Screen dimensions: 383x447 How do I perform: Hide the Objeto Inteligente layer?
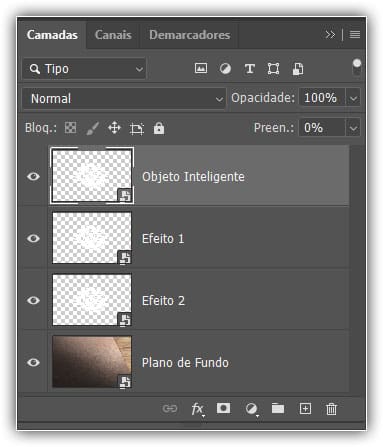pyautogui.click(x=33, y=176)
